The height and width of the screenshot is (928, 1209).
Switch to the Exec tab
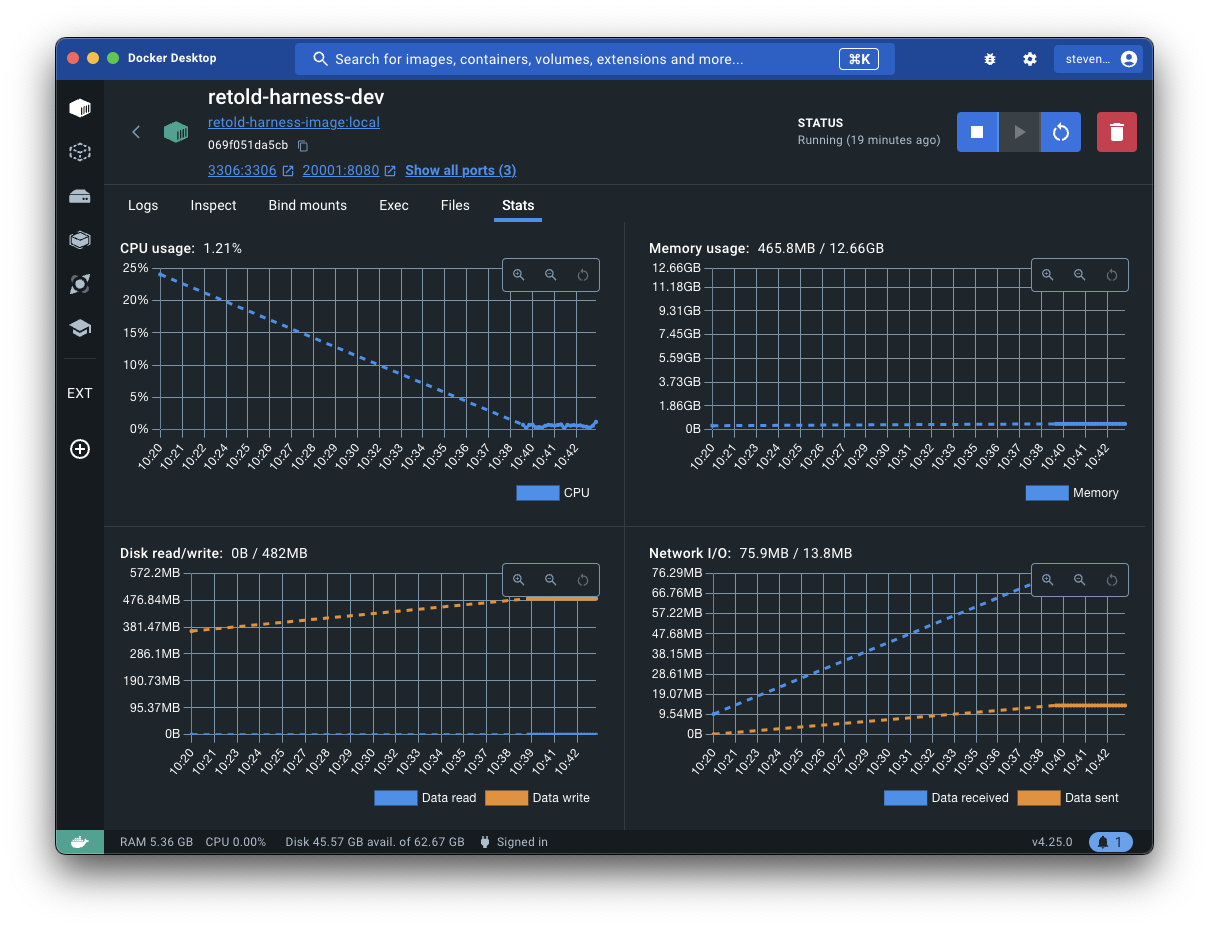(394, 205)
